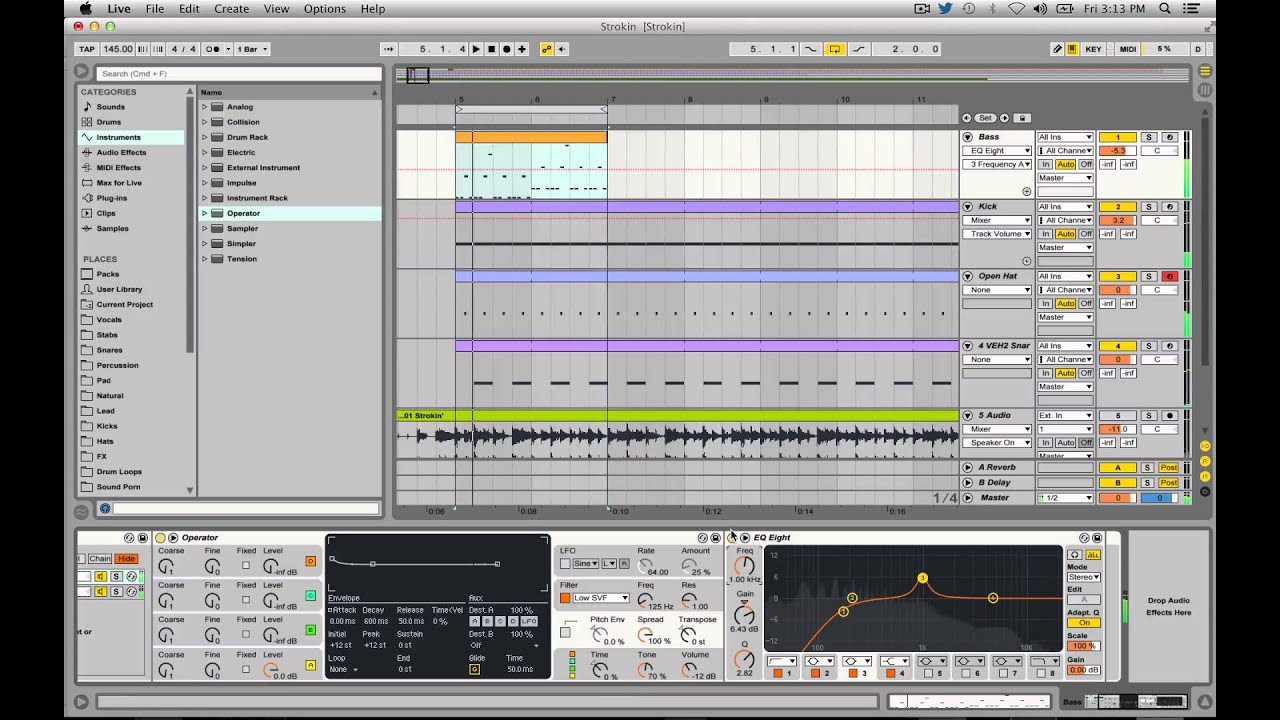Viewport: 1280px width, 720px height.
Task: Open the Edit menu
Action: (189, 9)
